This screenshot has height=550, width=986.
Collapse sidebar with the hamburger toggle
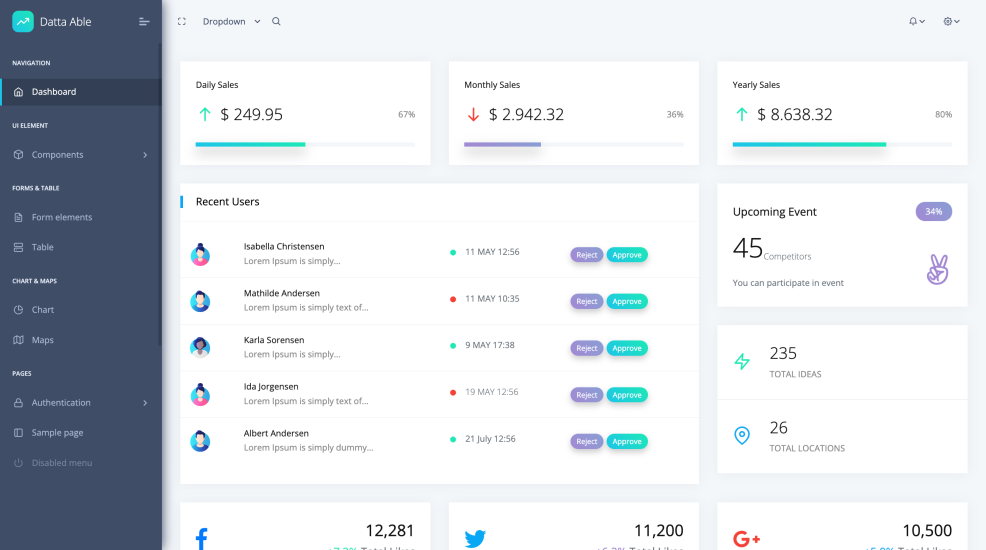tap(144, 21)
